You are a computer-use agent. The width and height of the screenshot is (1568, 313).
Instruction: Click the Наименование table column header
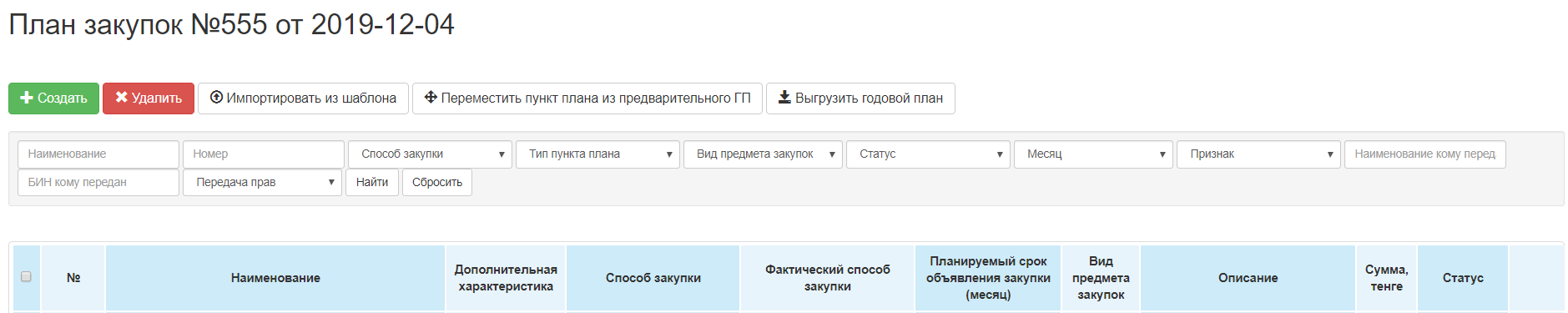coord(275,278)
